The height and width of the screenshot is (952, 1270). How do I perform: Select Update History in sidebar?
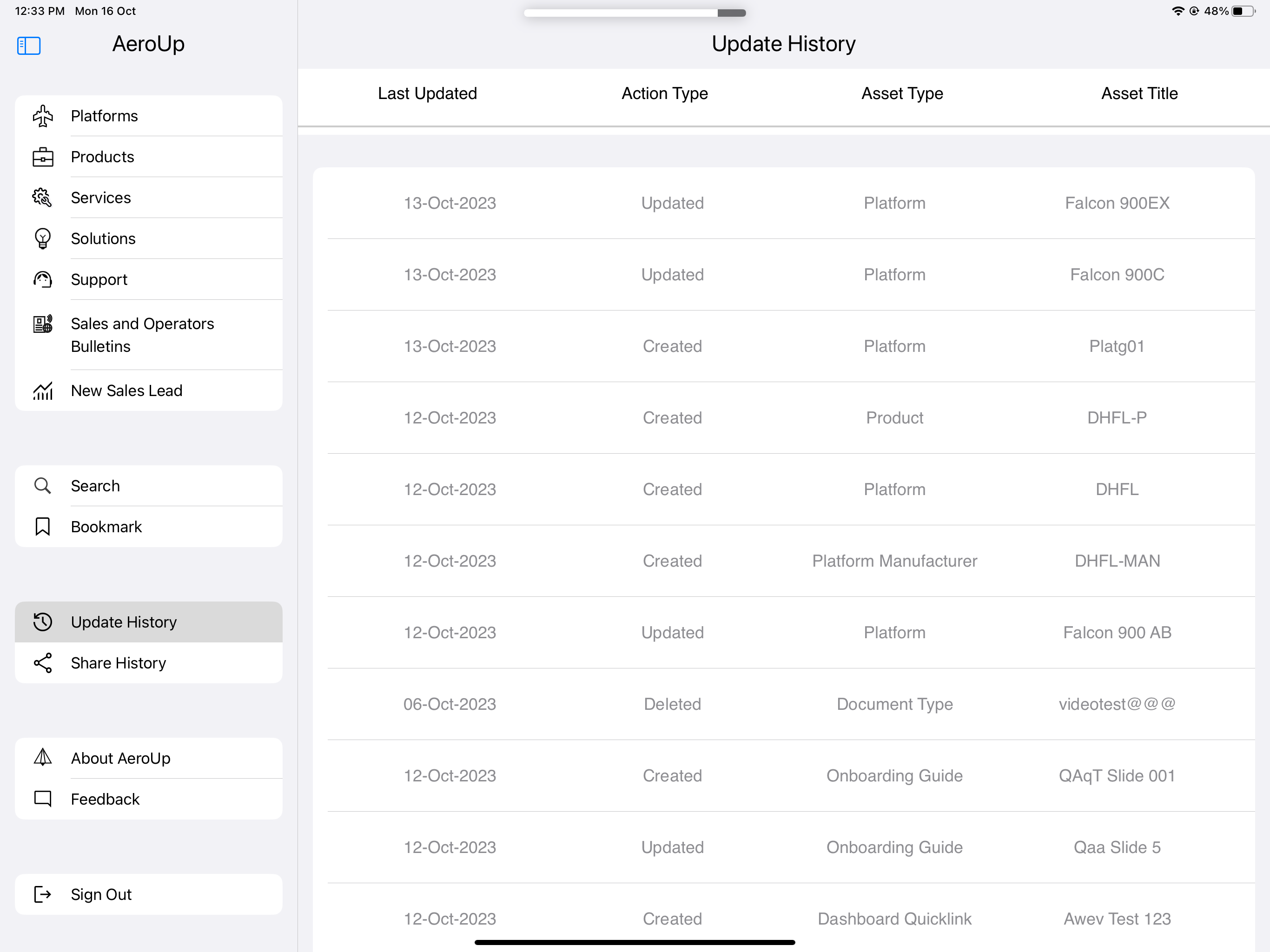tap(124, 622)
